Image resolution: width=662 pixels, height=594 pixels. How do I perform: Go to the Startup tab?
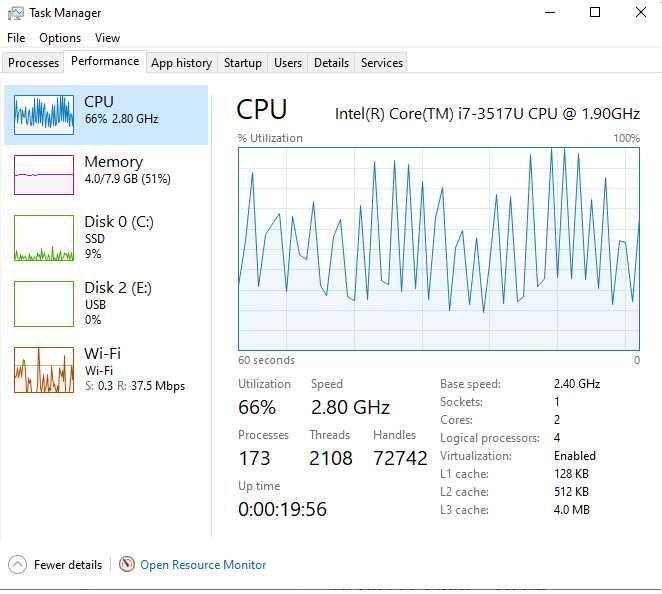pos(242,63)
